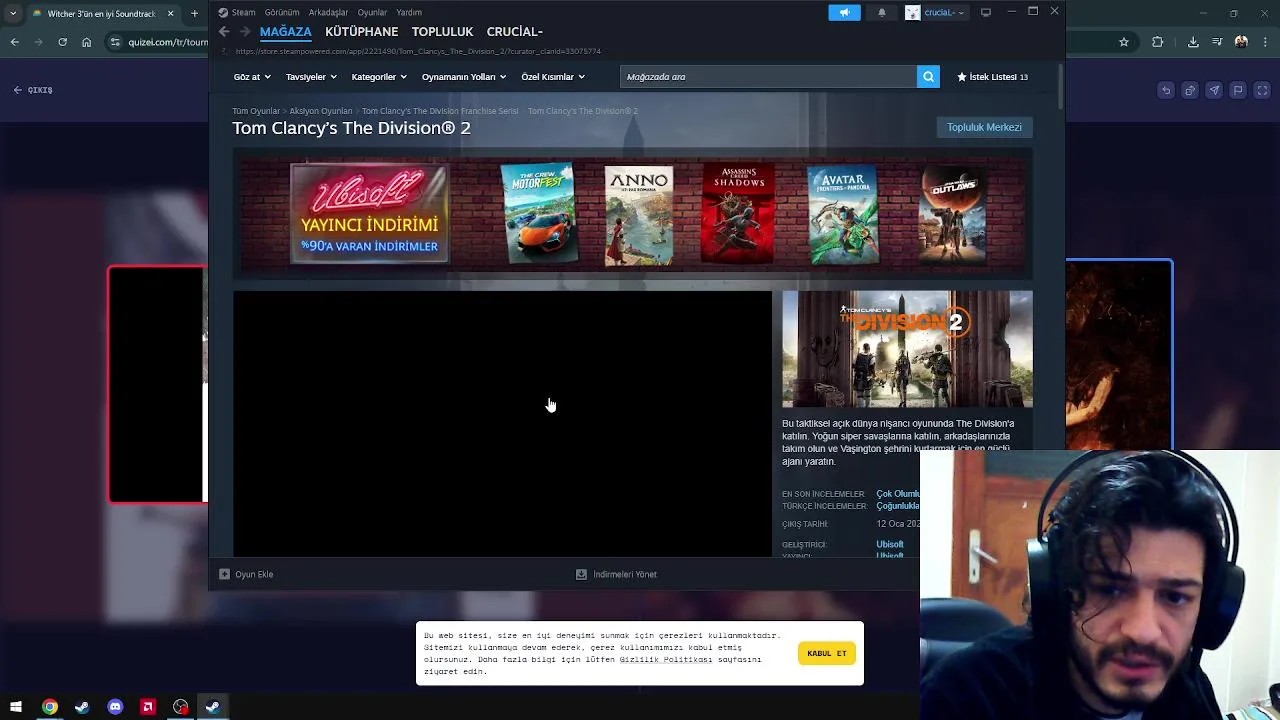
Task: Click the İstek Listesi star icon
Action: click(x=962, y=77)
